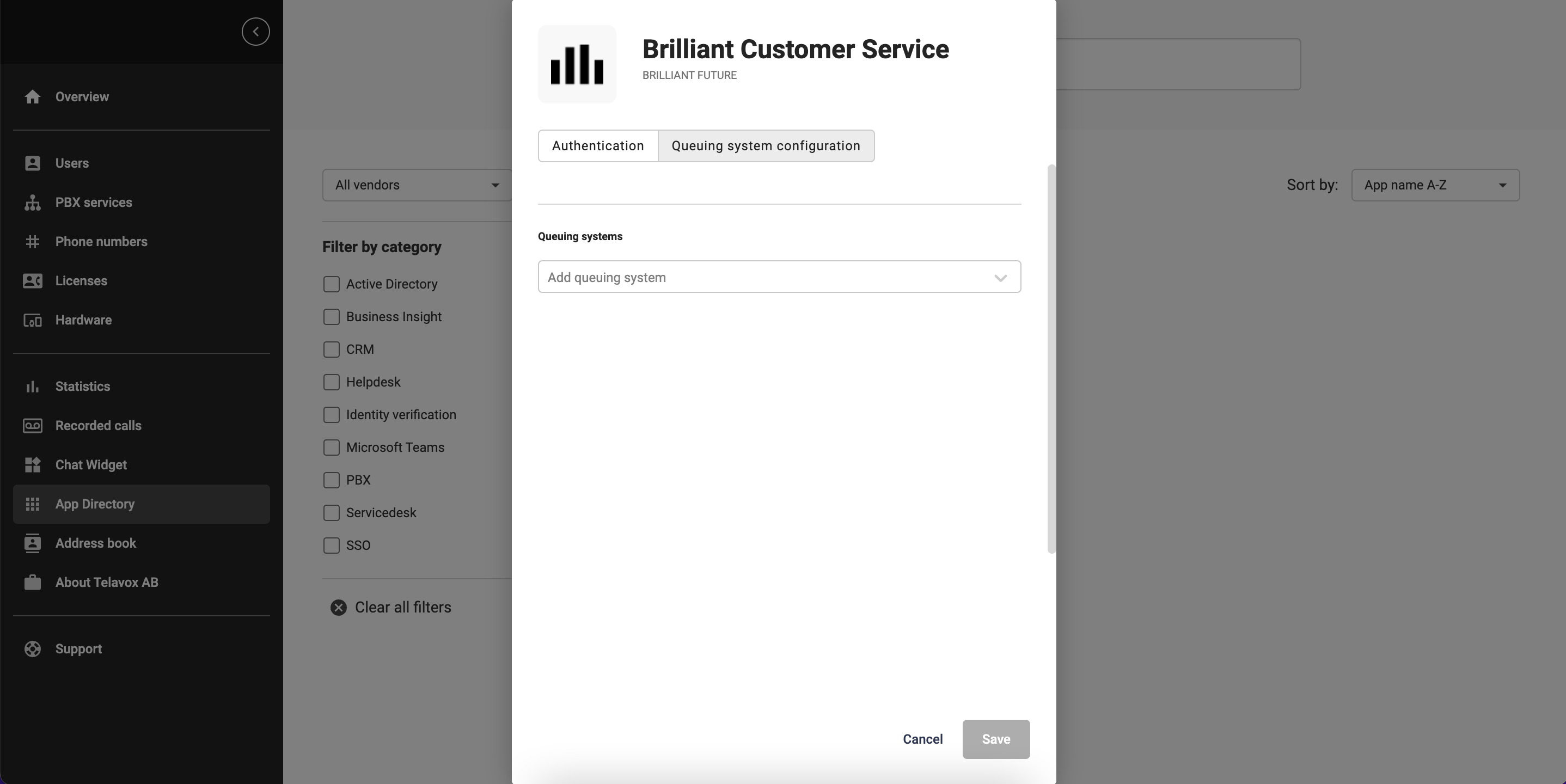Switch to the Authentication tab

point(597,146)
